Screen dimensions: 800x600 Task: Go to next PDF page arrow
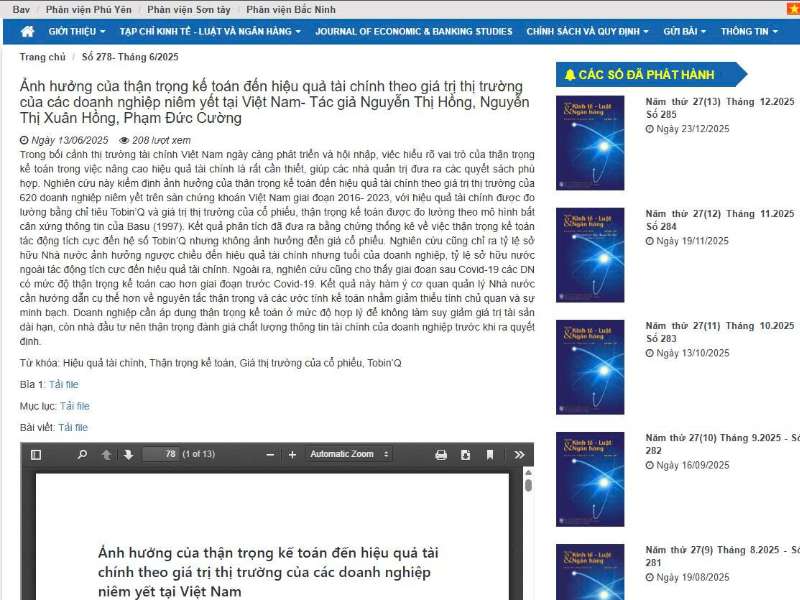pos(128,455)
